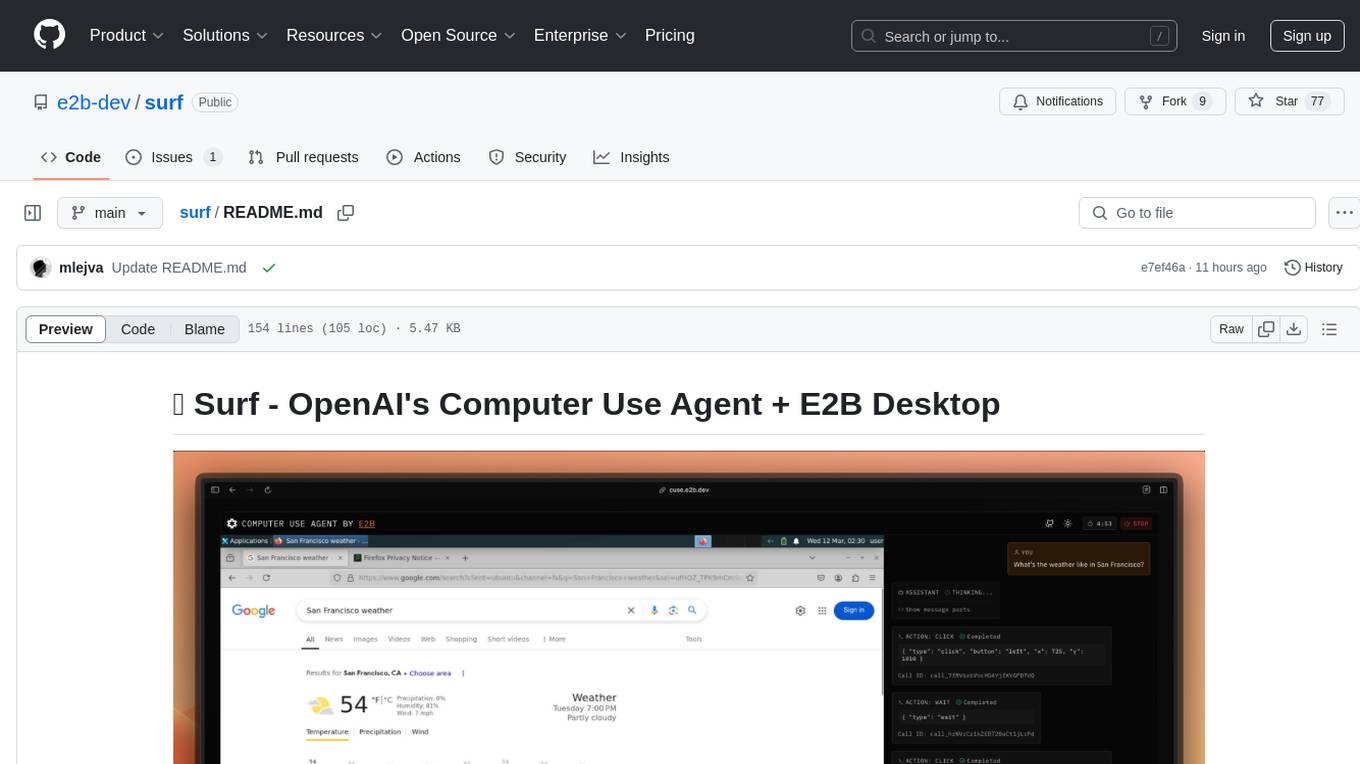Open the commit hash e7ef46a

click(1163, 268)
